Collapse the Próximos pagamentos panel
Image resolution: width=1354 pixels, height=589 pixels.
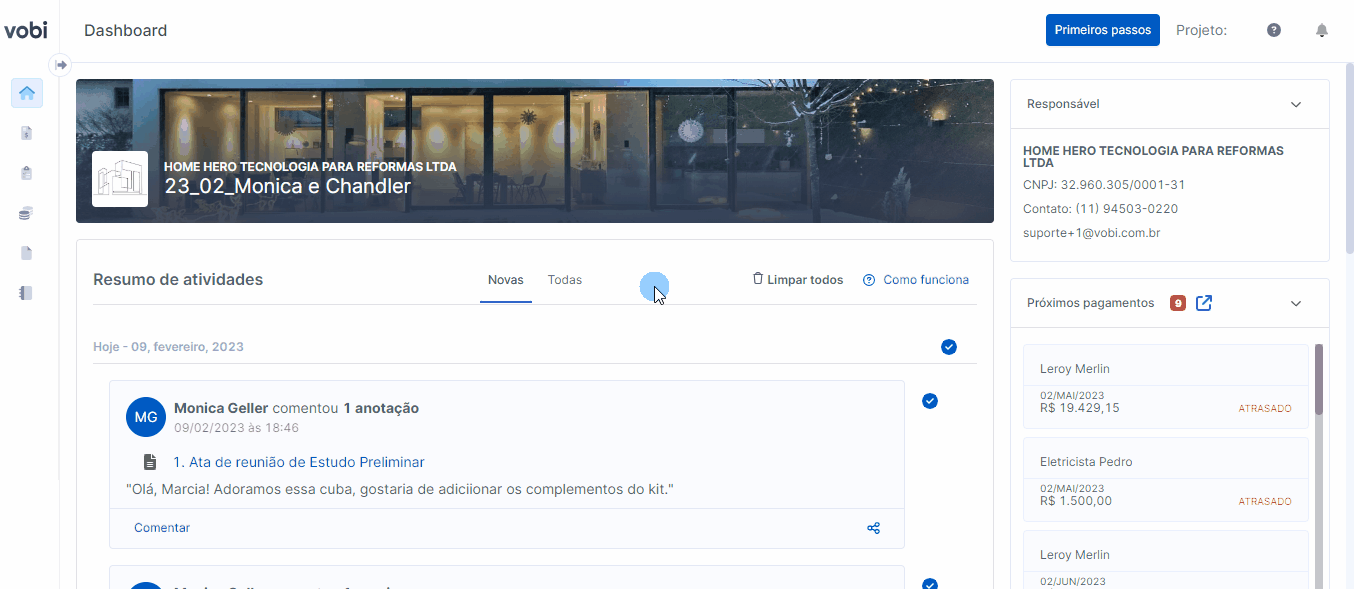[x=1296, y=303]
